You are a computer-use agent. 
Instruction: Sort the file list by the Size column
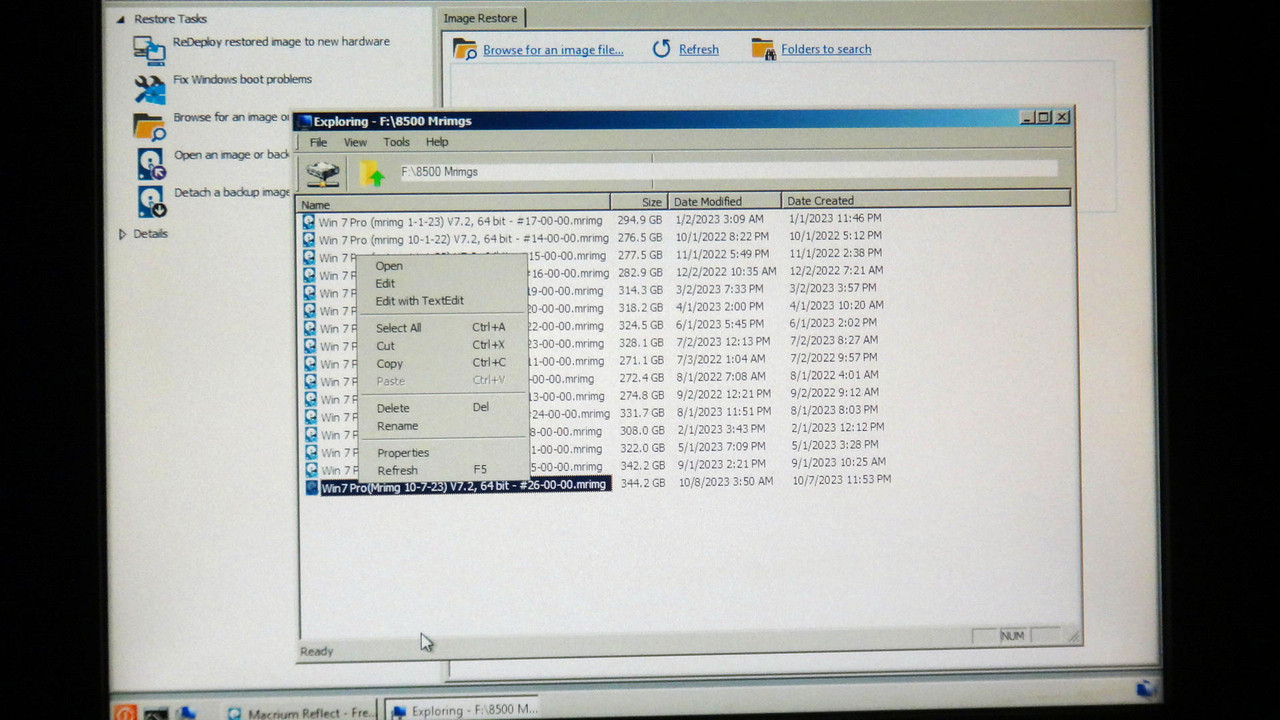[x=638, y=202]
